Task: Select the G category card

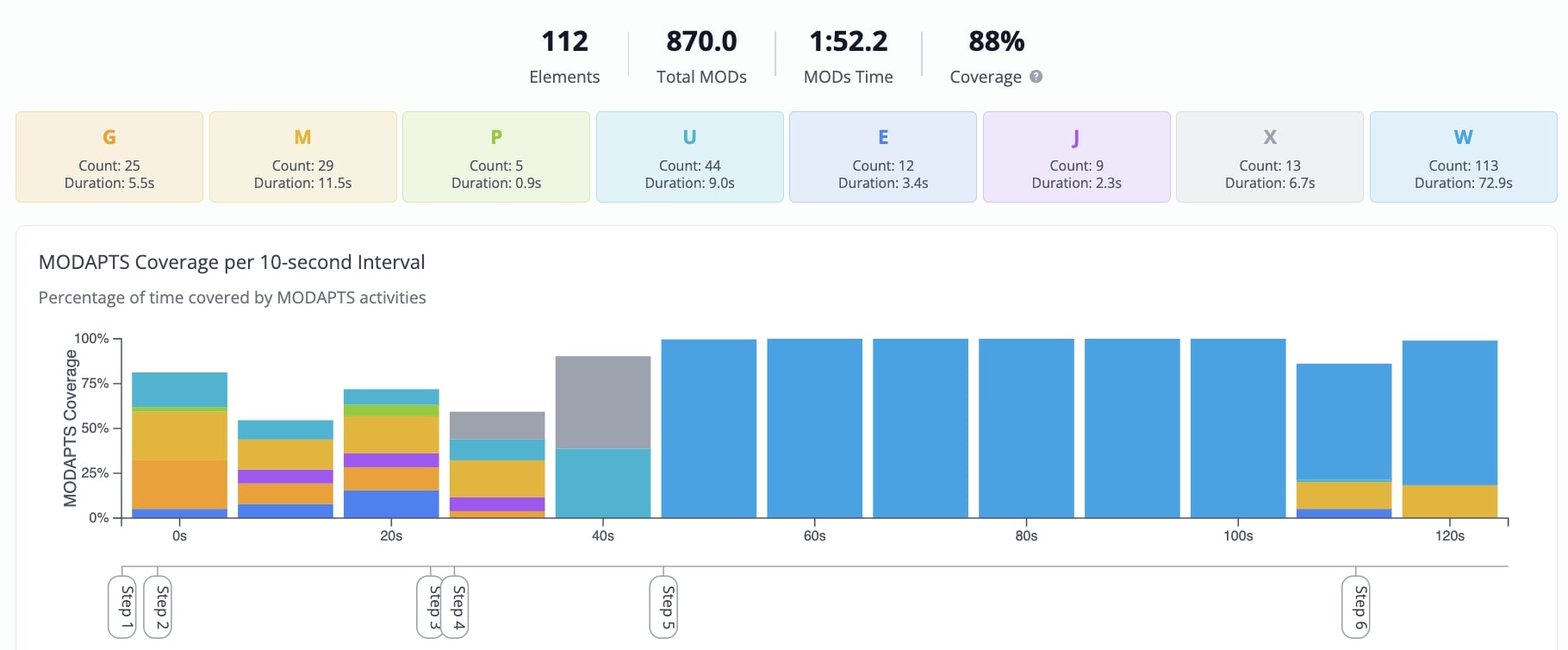Action: [x=109, y=157]
